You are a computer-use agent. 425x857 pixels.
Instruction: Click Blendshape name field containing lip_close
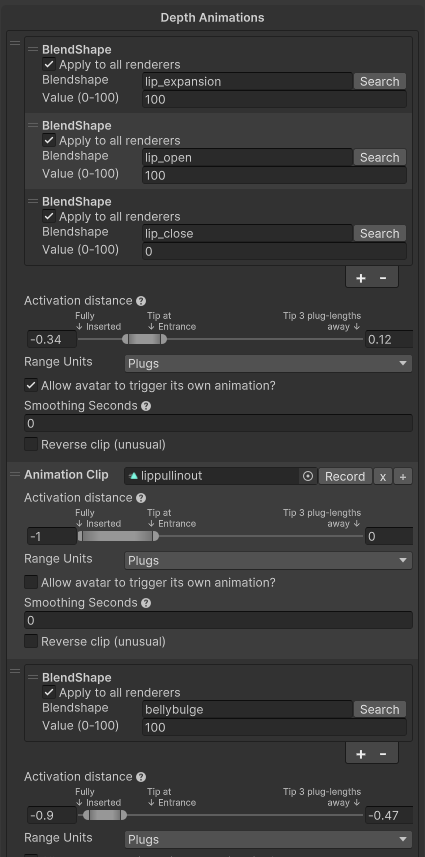pos(247,233)
